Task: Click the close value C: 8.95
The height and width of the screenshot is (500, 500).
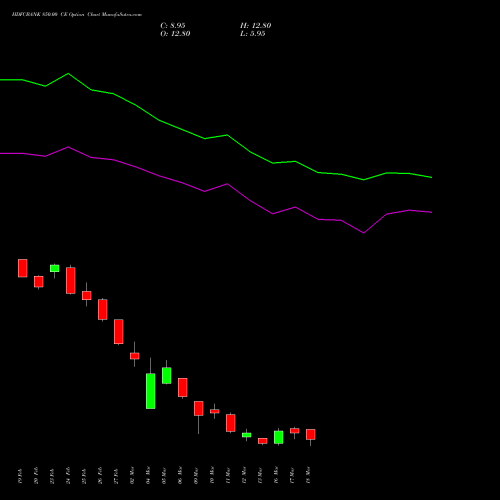Action: 173,26
